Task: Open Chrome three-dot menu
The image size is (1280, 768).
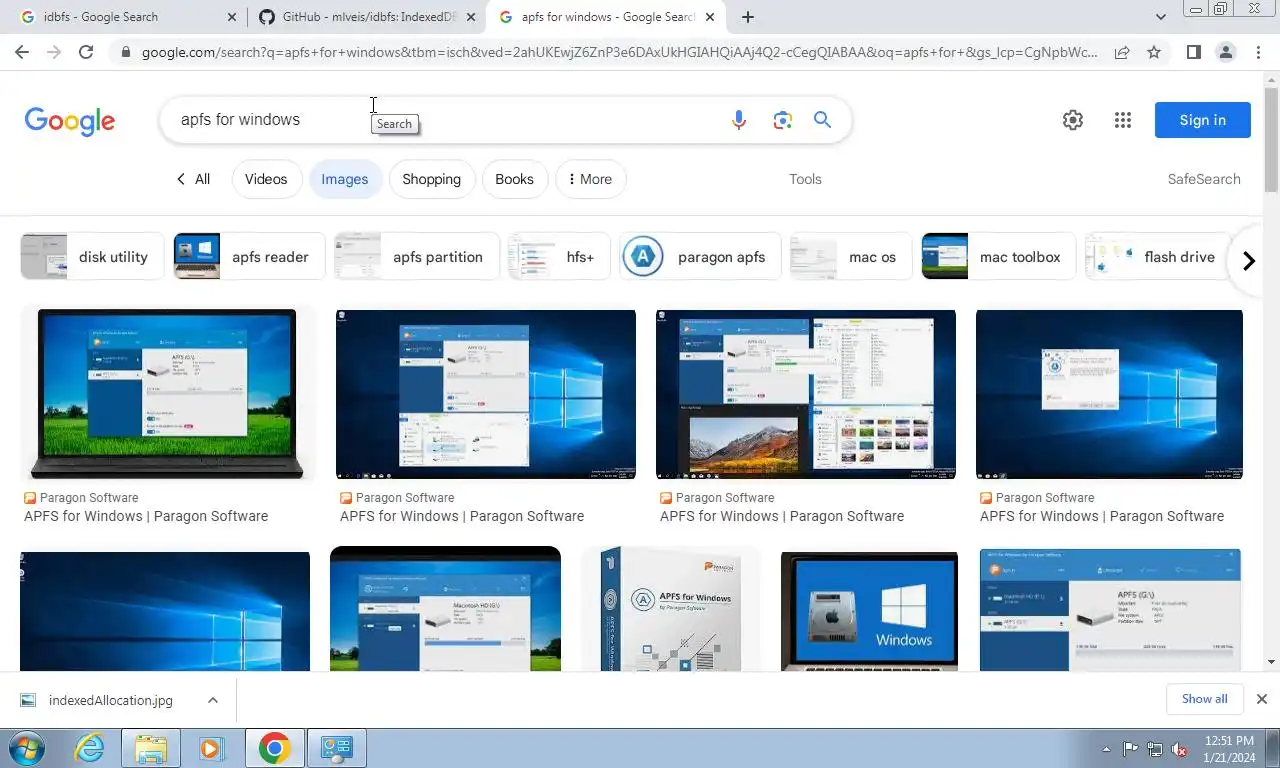Action: click(1256, 52)
